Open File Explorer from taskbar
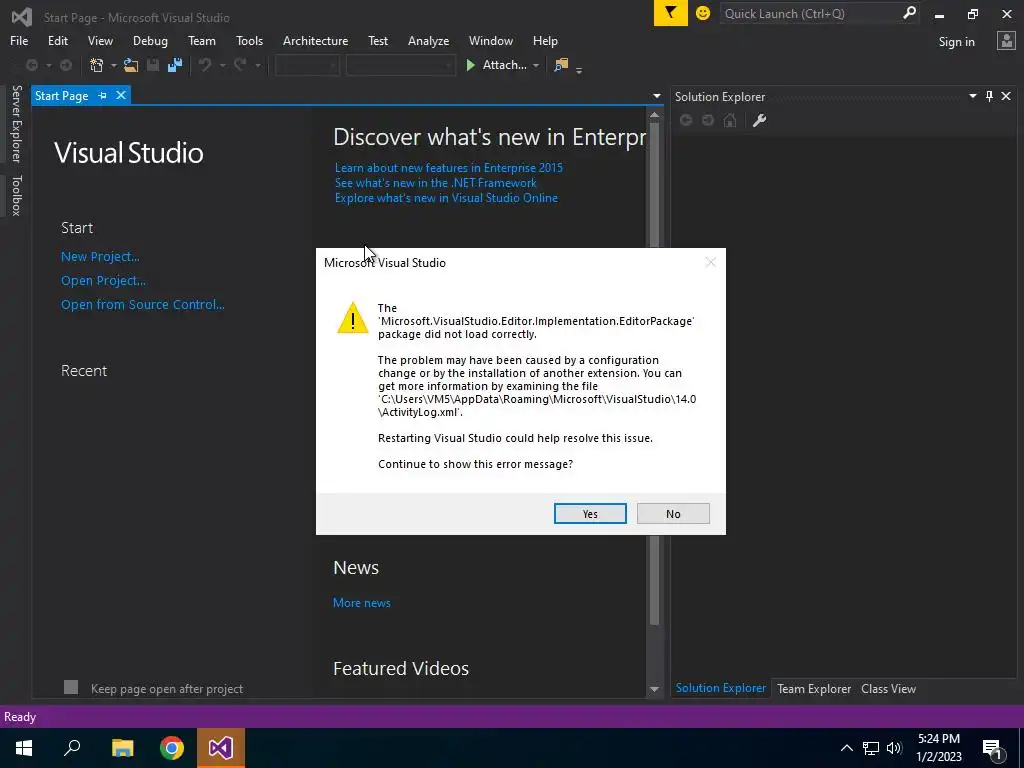The height and width of the screenshot is (768, 1024). tap(122, 748)
